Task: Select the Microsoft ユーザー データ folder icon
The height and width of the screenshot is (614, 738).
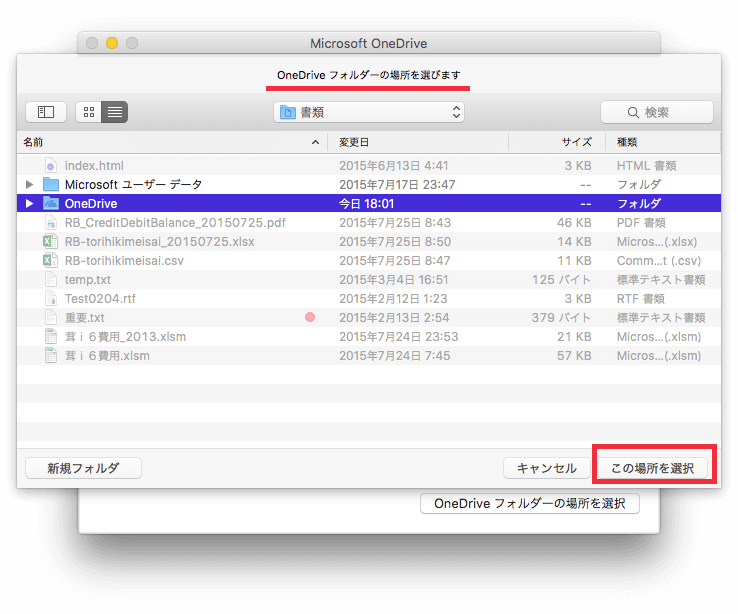Action: (x=51, y=184)
